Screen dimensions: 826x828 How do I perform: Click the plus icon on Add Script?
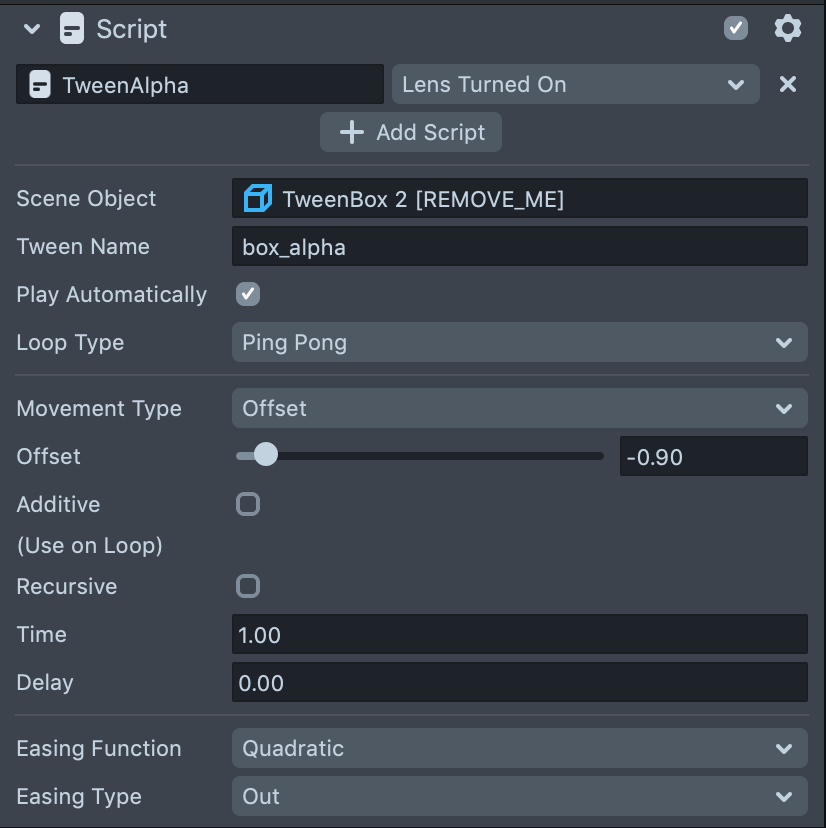[351, 132]
